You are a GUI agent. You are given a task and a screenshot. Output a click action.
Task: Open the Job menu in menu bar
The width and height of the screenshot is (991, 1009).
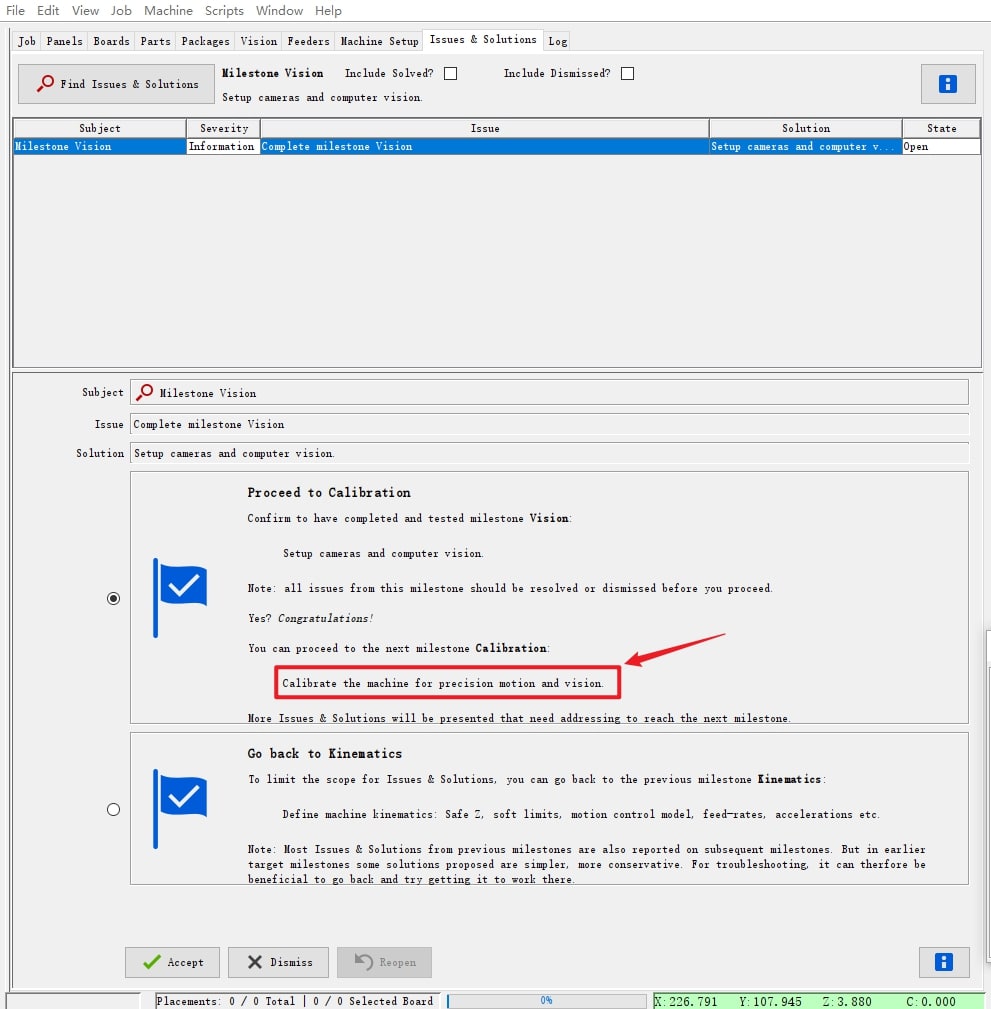tap(121, 10)
